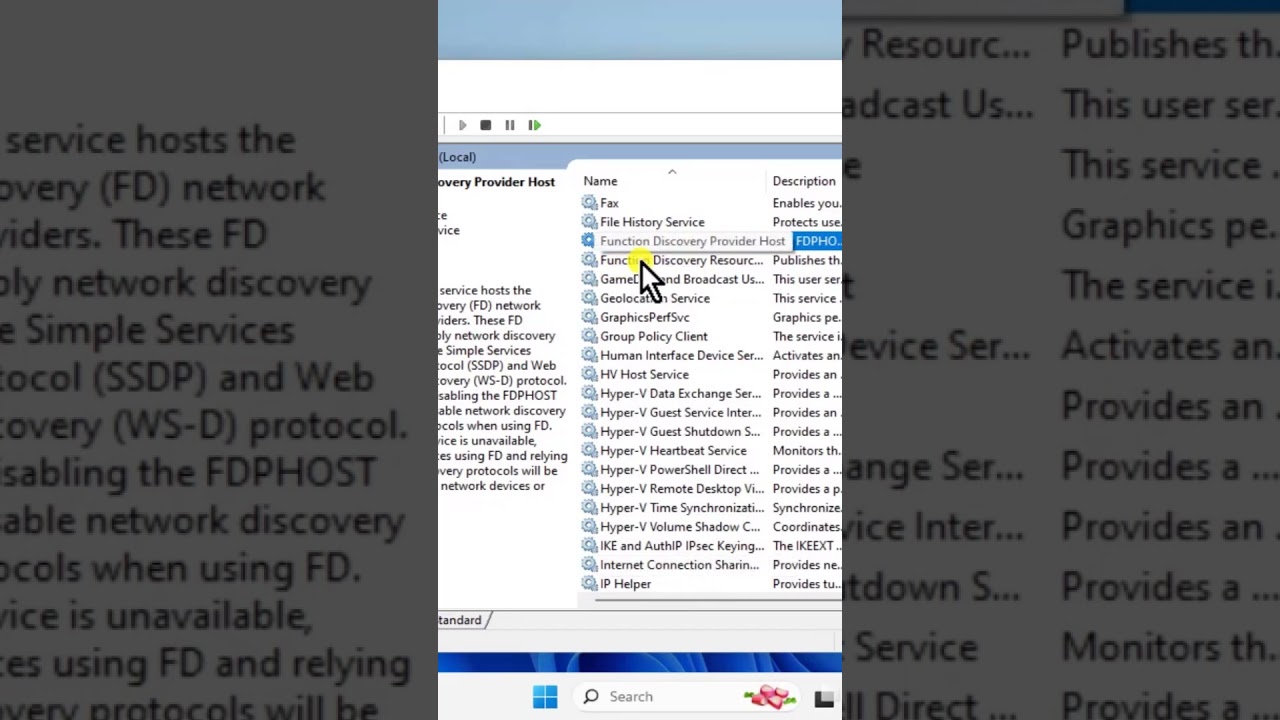The image size is (1280, 720).
Task: Open the Windows Start menu
Action: click(545, 697)
